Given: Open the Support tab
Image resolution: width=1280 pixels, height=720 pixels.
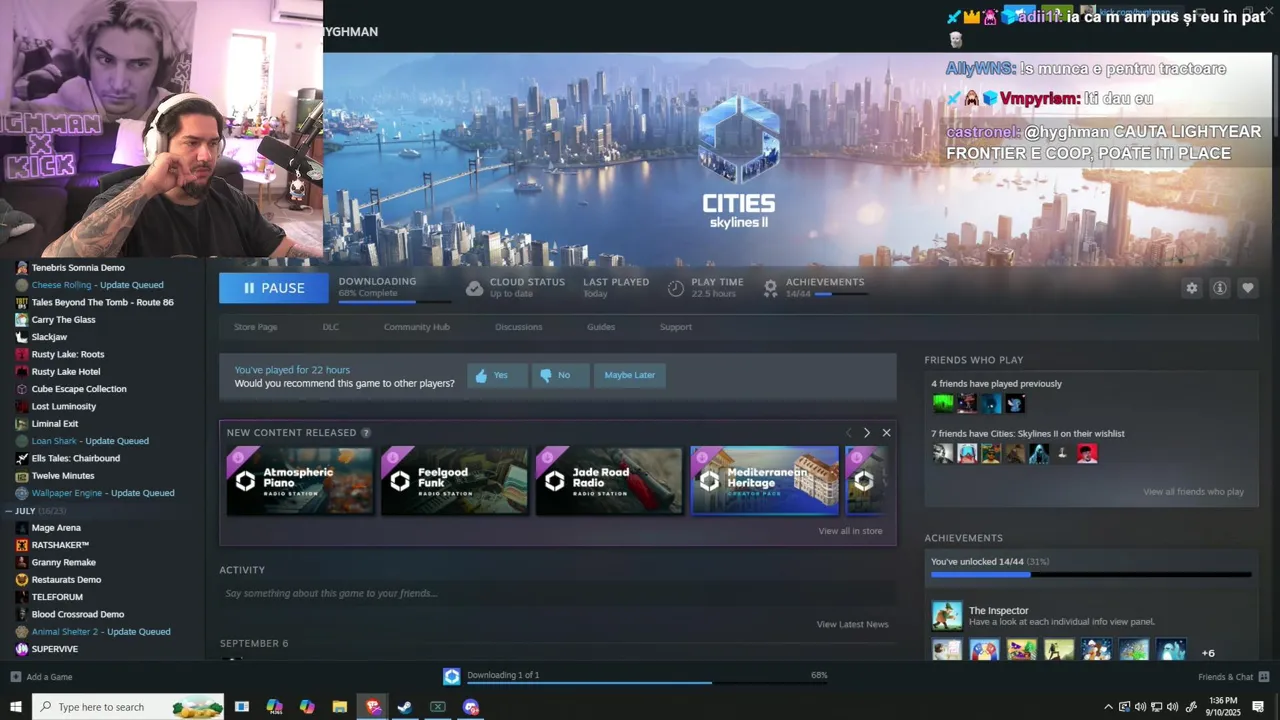Looking at the screenshot, I should tap(676, 327).
